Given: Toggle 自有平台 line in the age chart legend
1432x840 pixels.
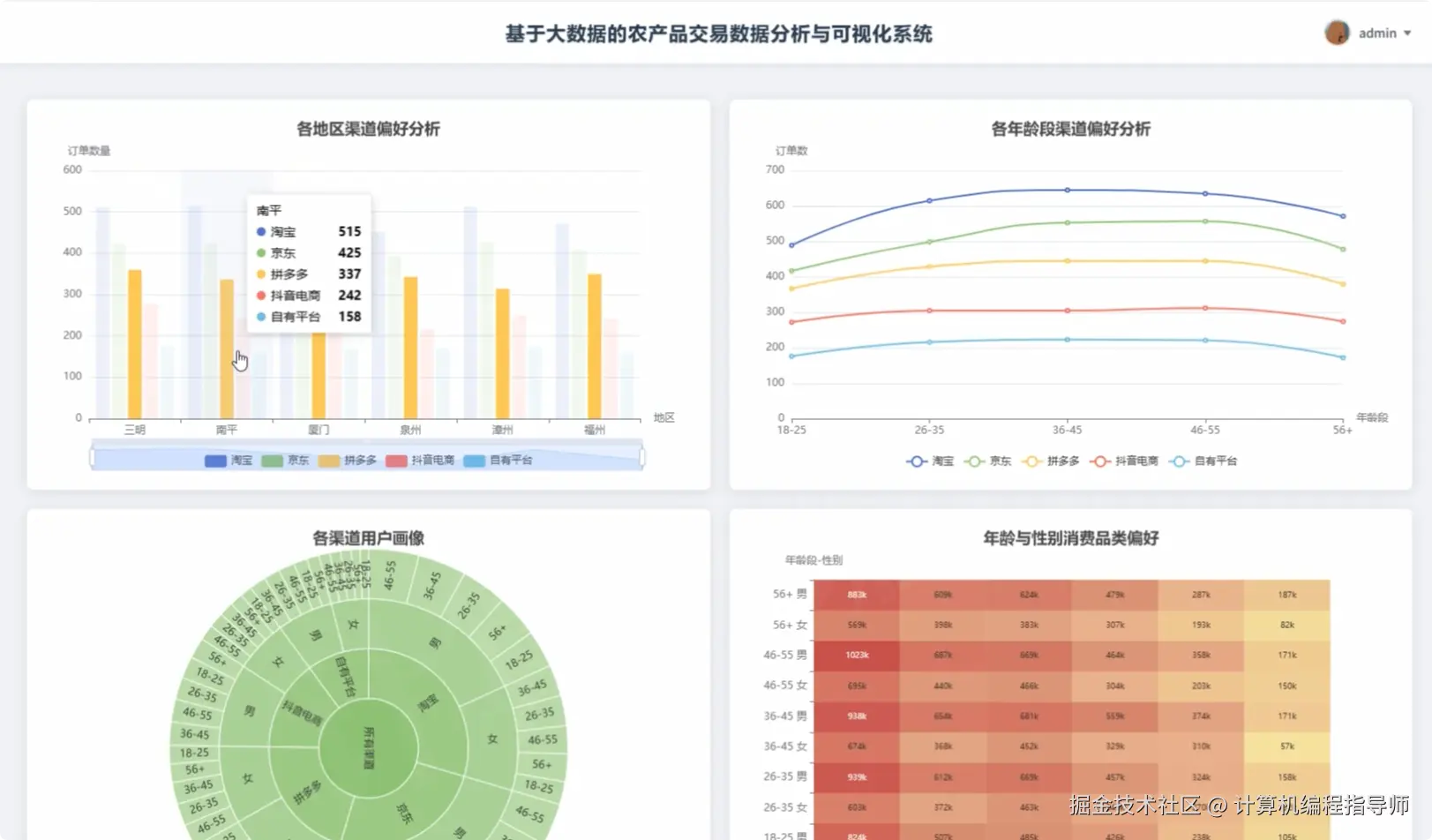Looking at the screenshot, I should coord(1203,461).
